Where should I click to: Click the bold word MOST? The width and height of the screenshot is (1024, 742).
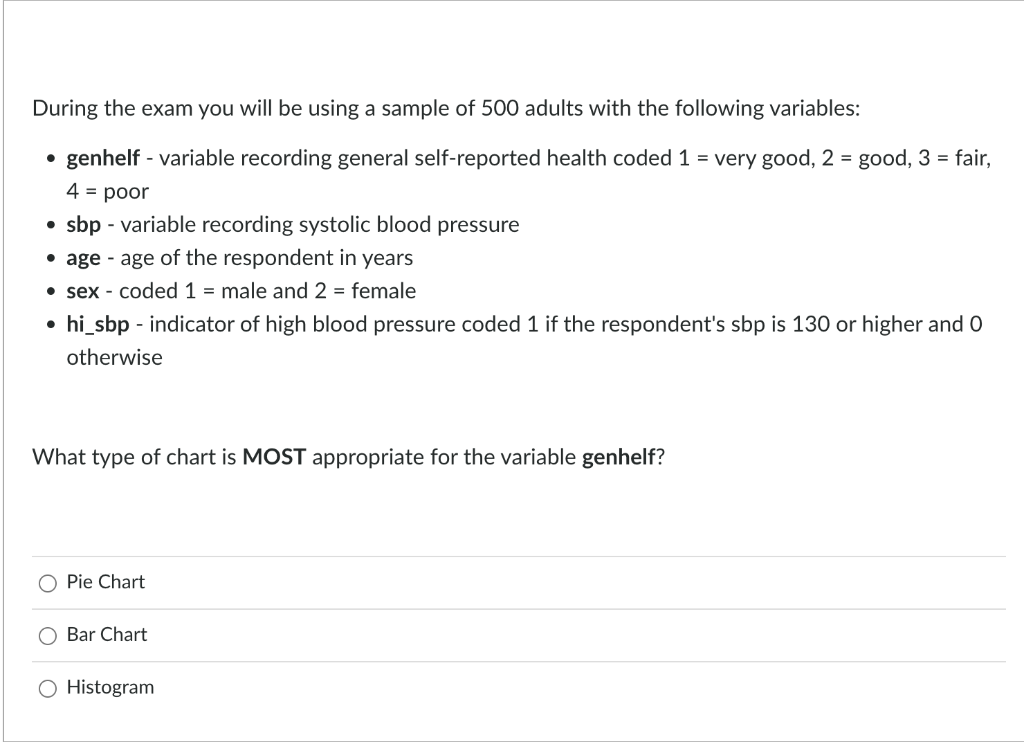tap(274, 457)
